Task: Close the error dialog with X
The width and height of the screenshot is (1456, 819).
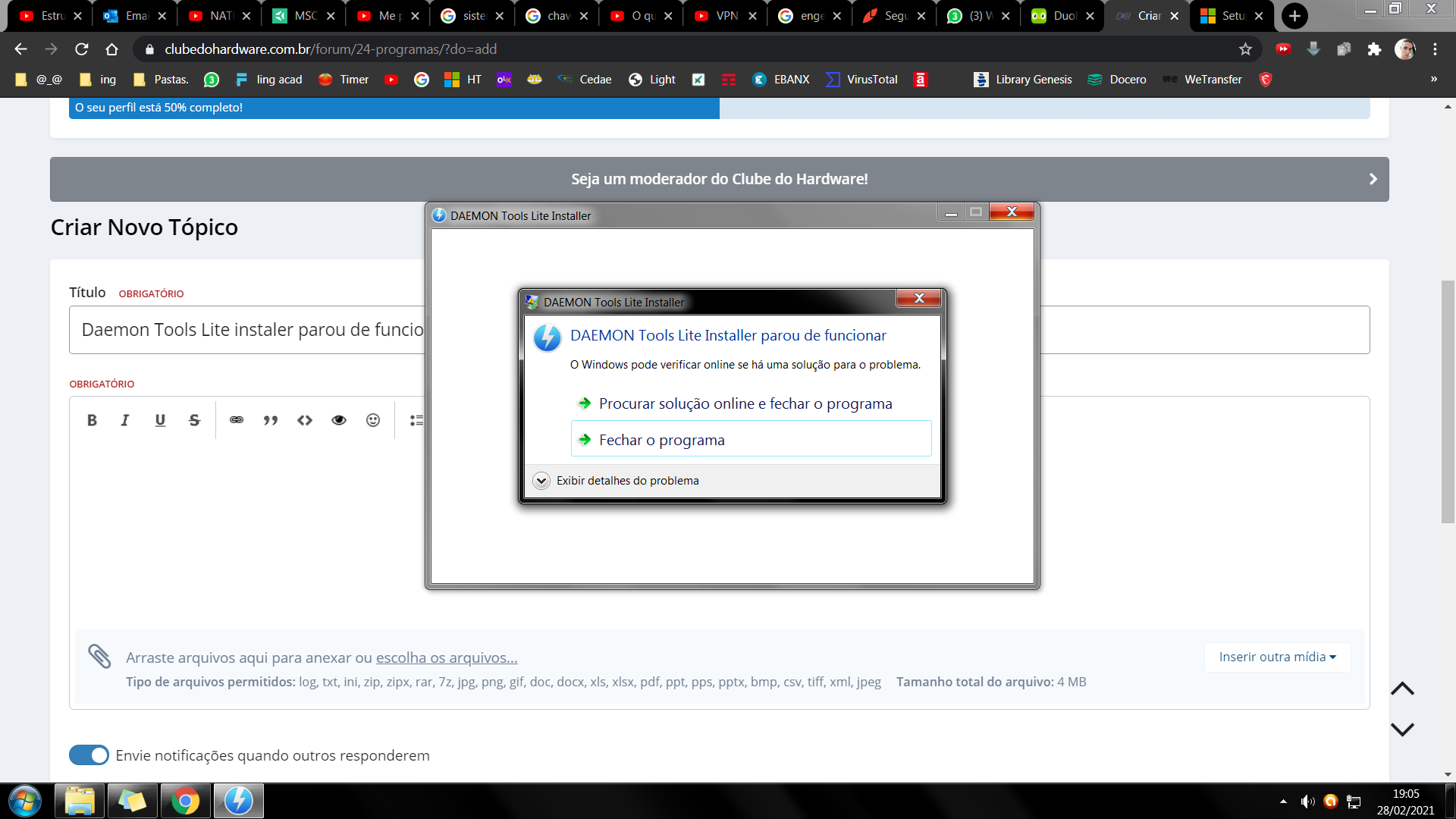Action: point(918,298)
